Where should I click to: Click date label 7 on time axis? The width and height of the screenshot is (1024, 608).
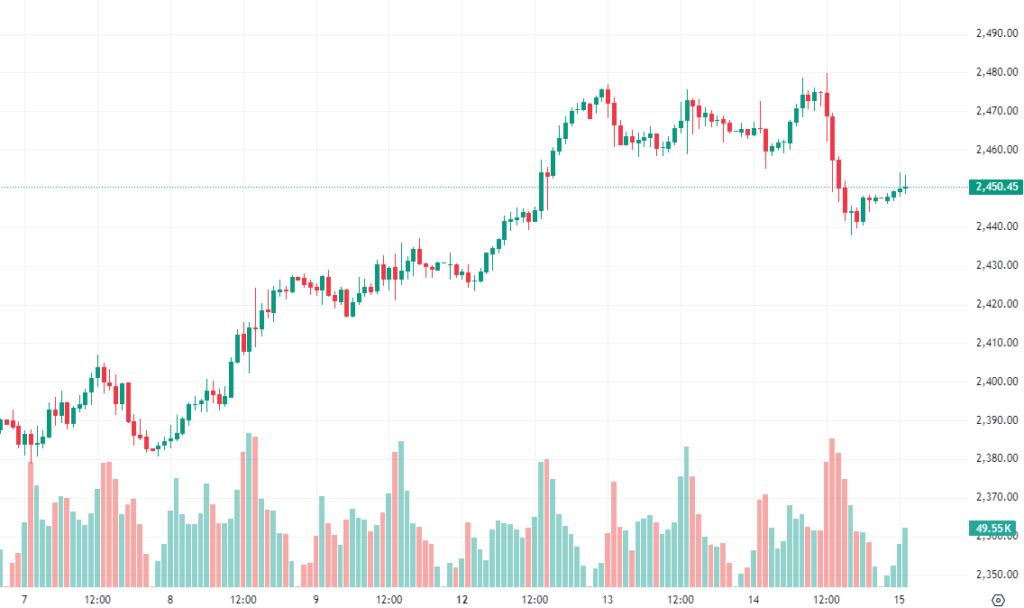click(23, 600)
